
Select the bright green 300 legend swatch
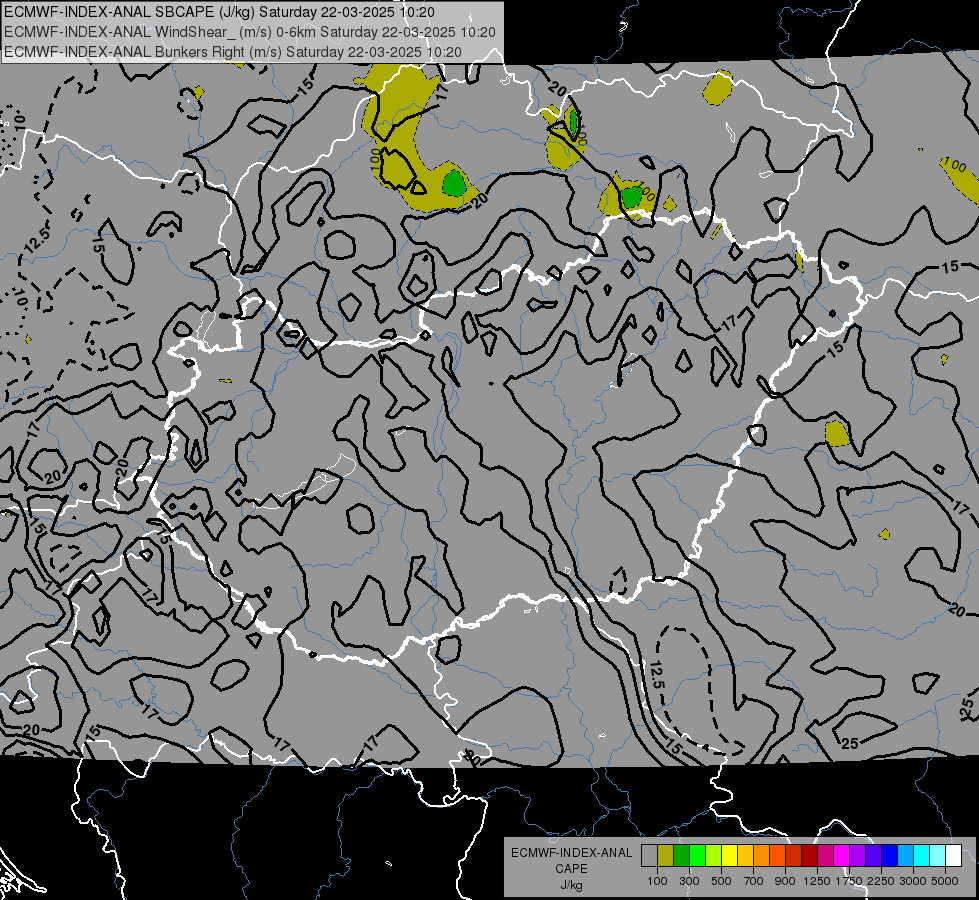pos(697,856)
